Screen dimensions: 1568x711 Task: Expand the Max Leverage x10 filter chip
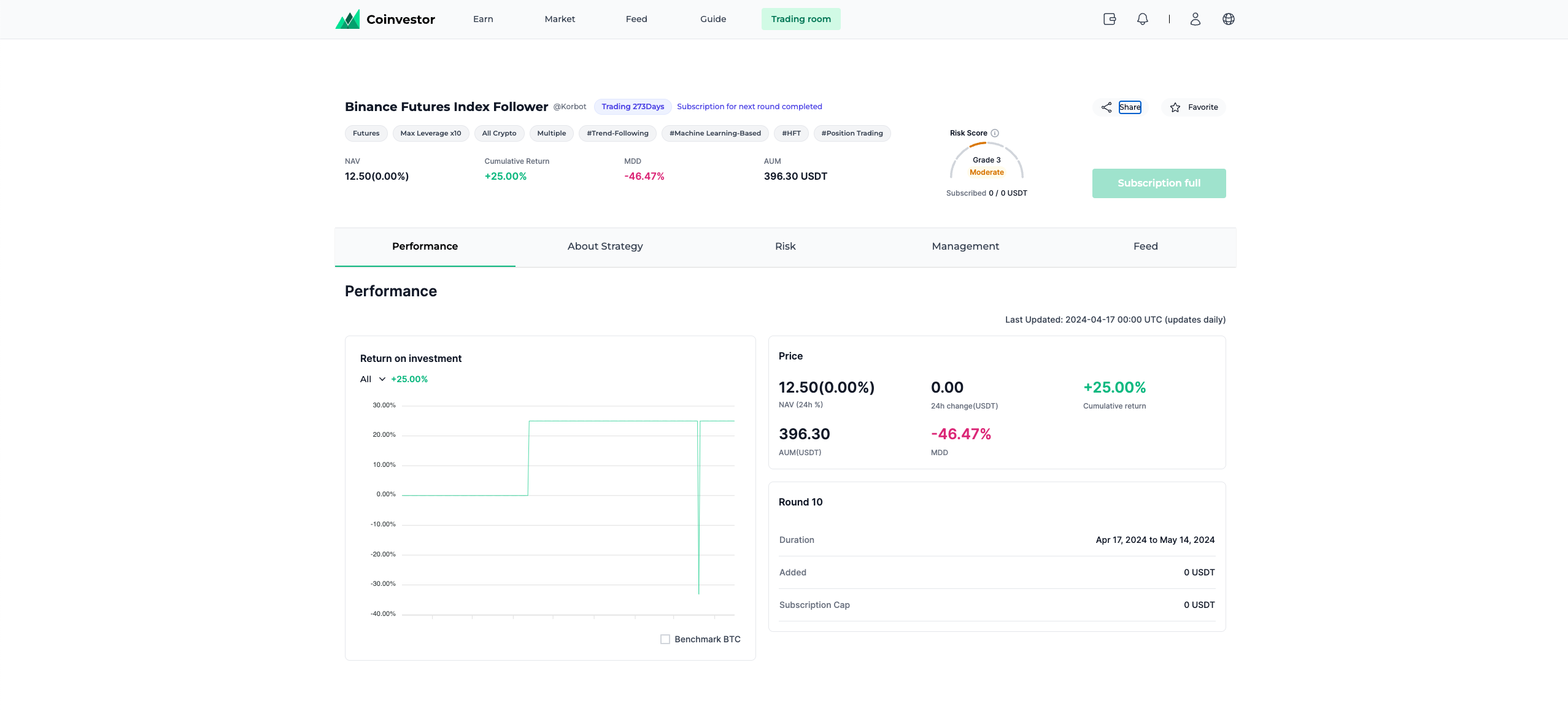tap(430, 133)
